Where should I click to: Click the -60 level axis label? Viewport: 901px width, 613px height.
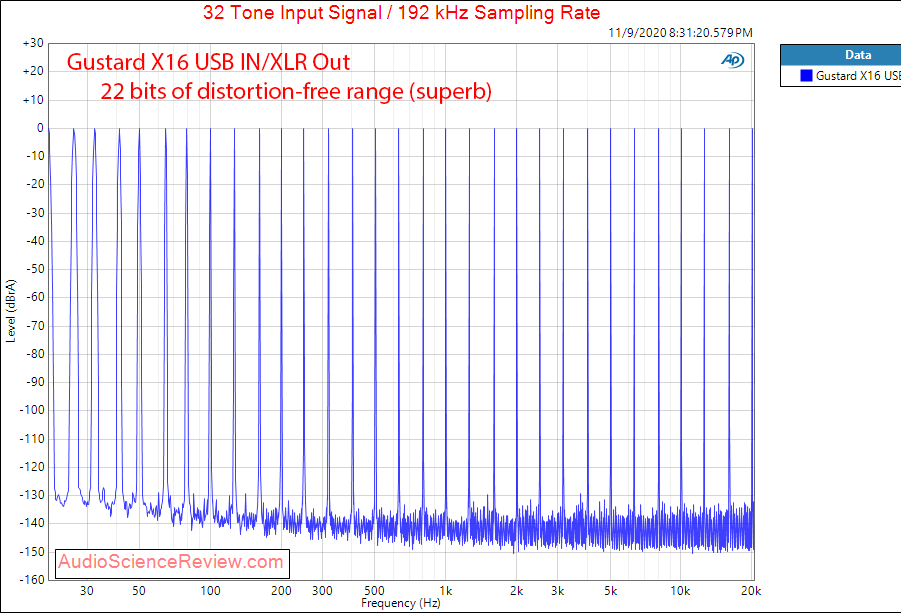[35, 297]
